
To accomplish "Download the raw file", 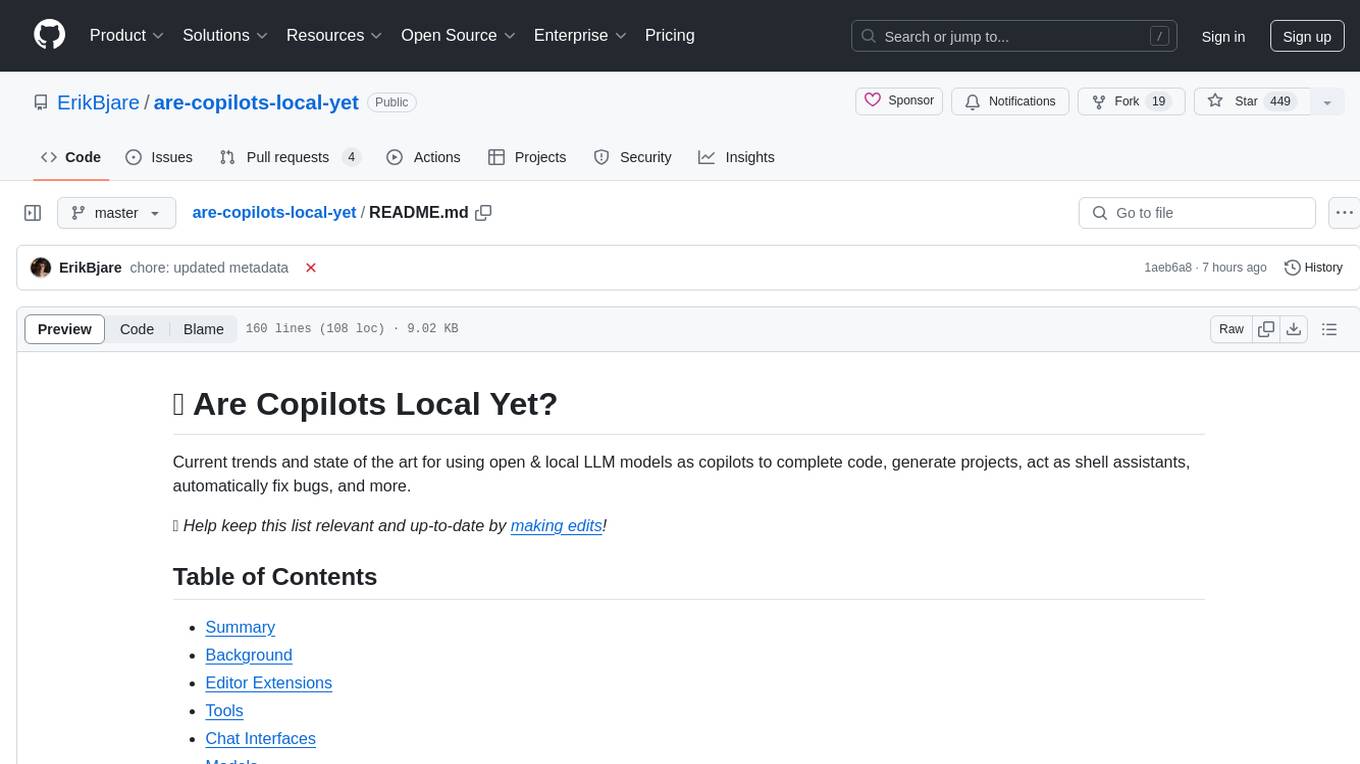I will (1294, 329).
